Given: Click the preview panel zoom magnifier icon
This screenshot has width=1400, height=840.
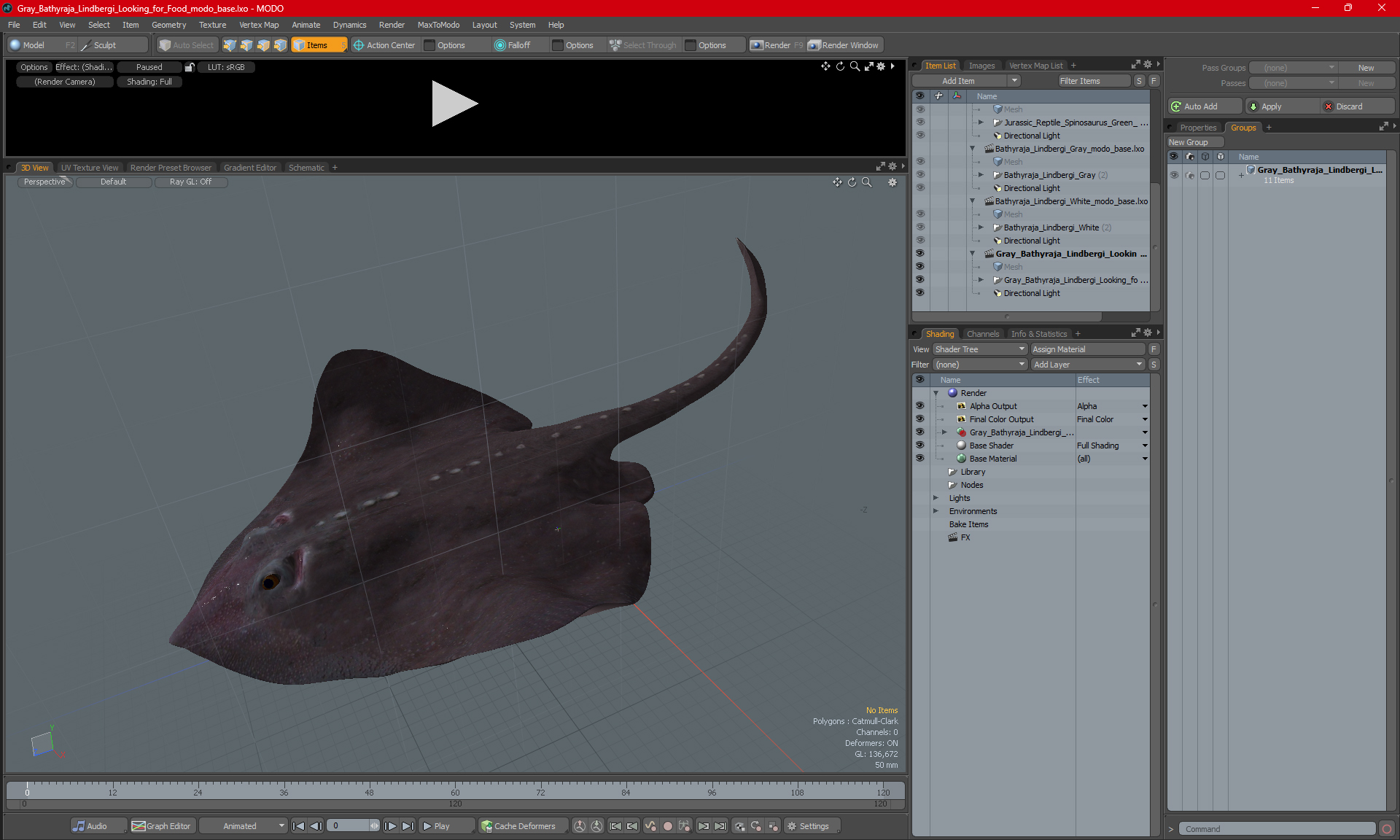Looking at the screenshot, I should point(855,66).
